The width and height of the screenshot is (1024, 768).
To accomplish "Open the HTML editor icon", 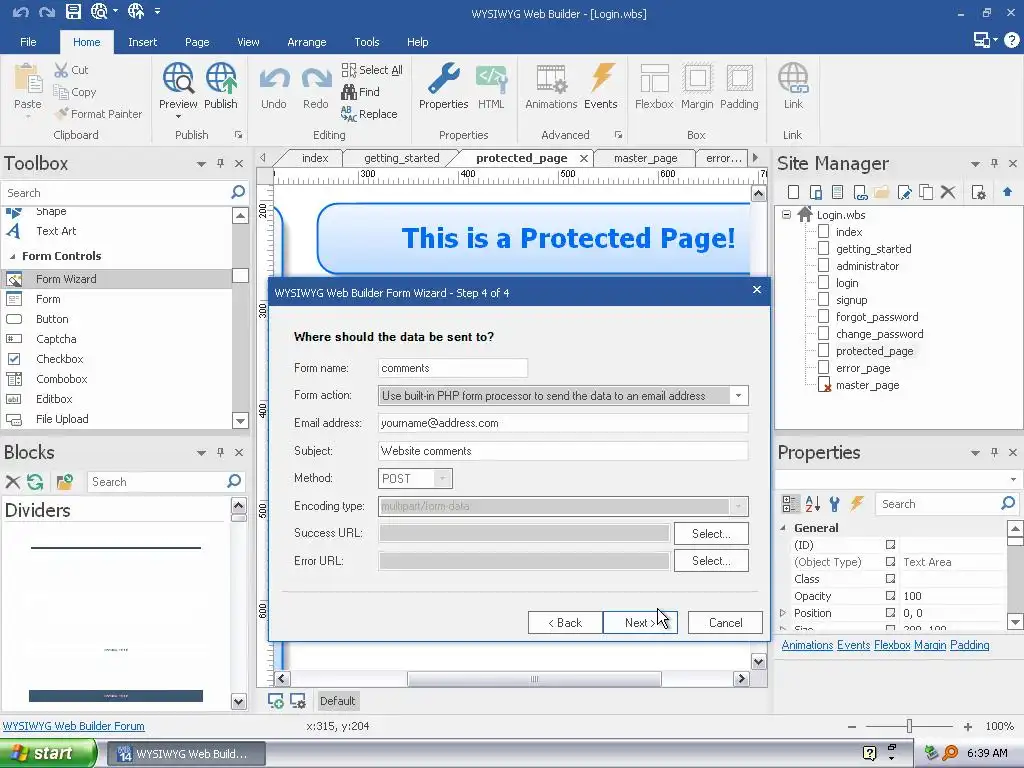I will point(491,78).
